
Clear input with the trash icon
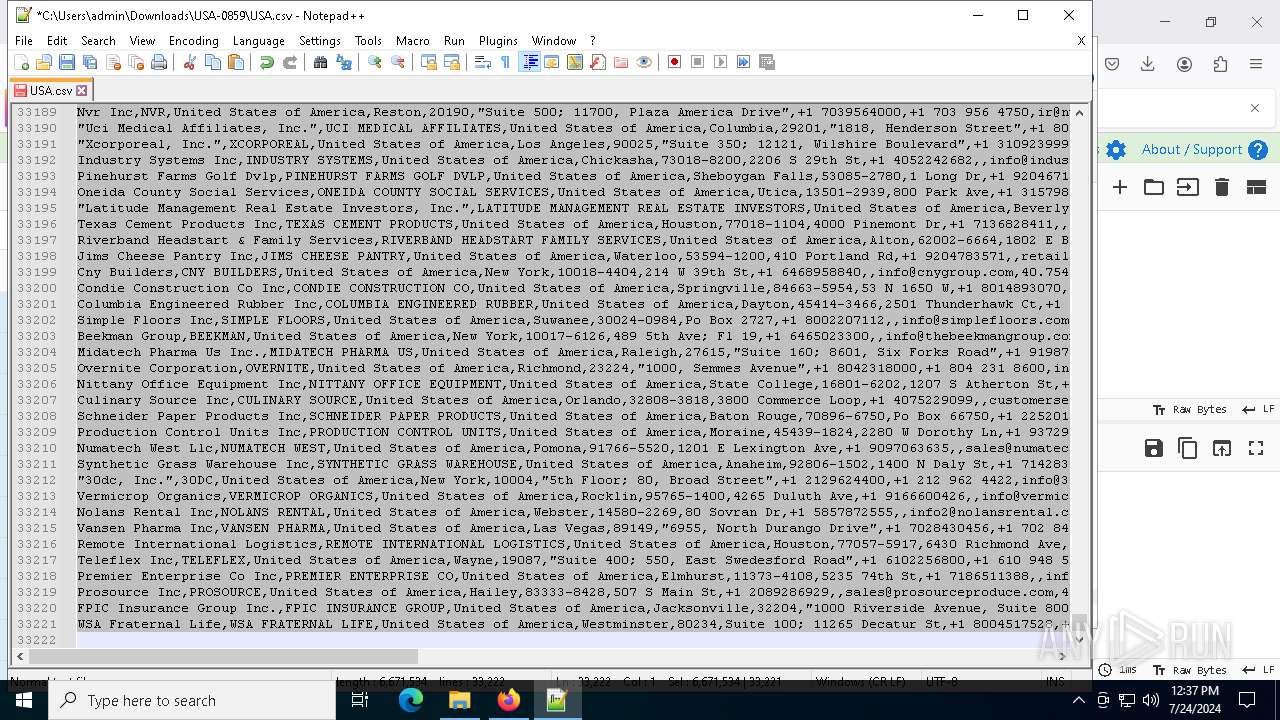click(x=1222, y=187)
